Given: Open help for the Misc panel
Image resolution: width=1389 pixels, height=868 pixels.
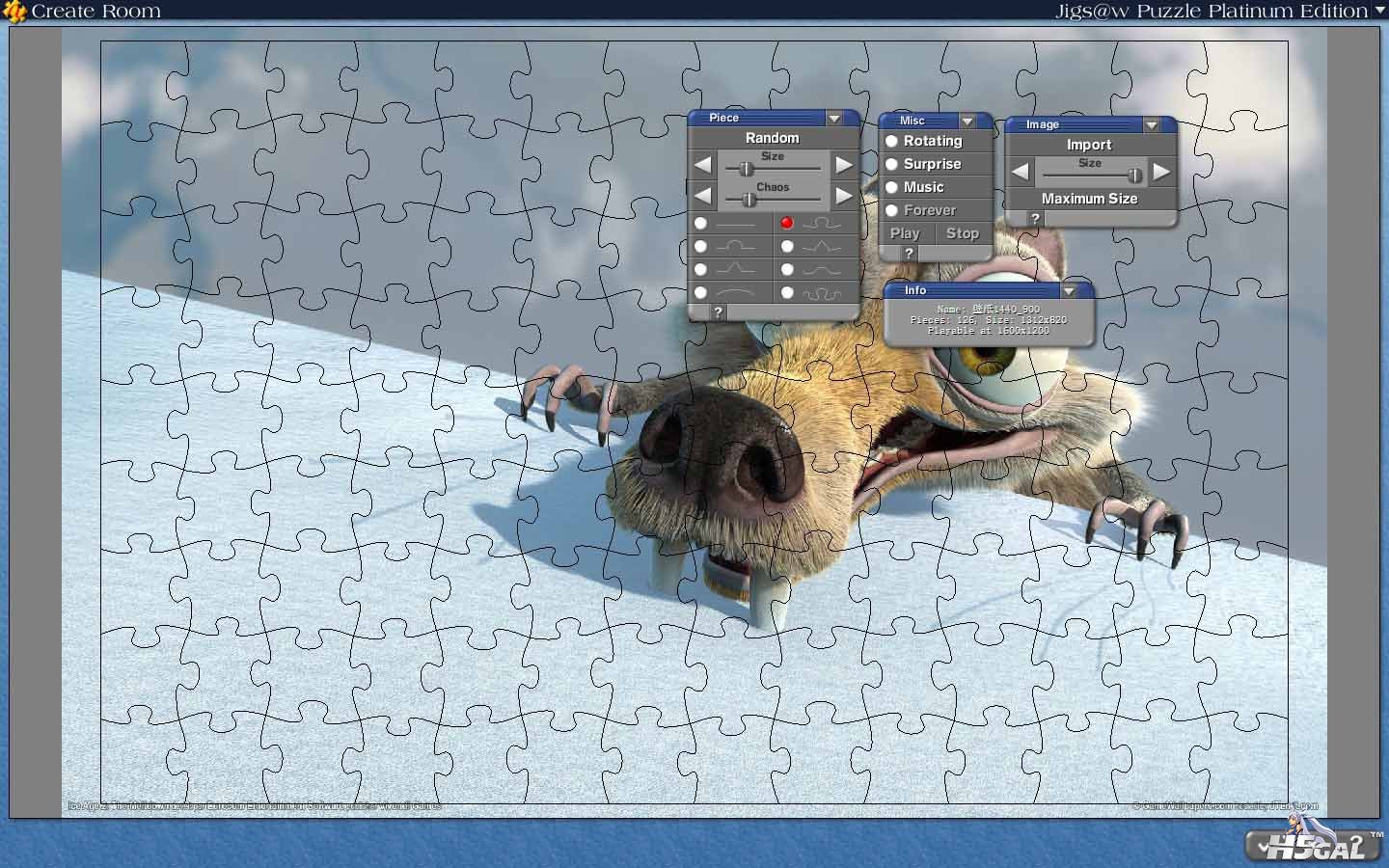Looking at the screenshot, I should click(x=909, y=253).
